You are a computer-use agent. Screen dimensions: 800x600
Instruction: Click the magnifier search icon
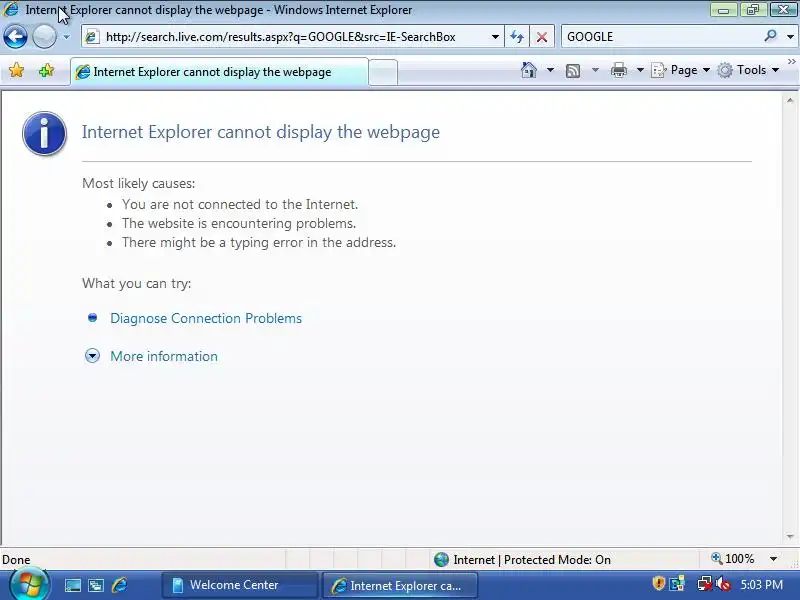pos(770,36)
